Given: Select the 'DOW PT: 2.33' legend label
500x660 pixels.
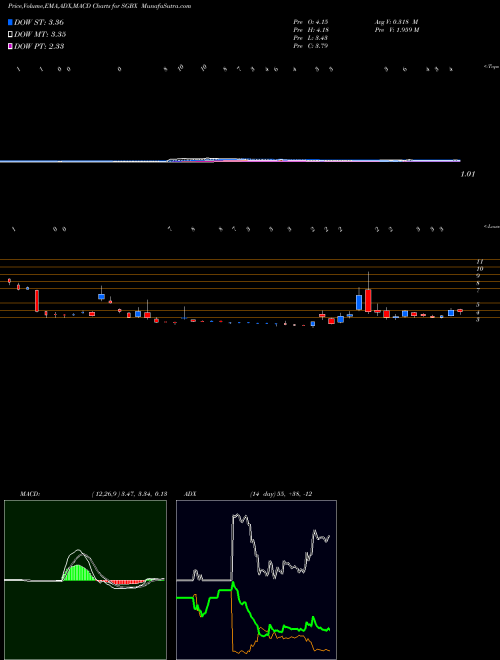Looking at the screenshot, I should click(x=39, y=47).
